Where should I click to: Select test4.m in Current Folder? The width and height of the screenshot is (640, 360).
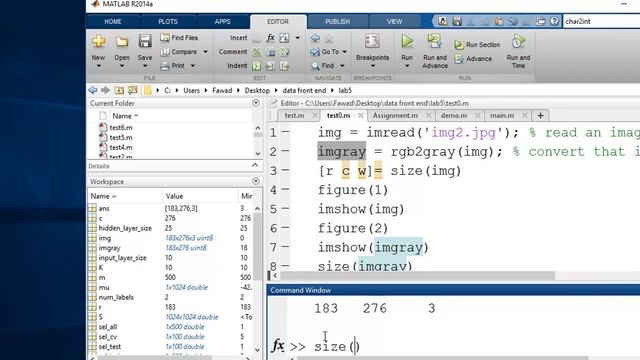[121, 147]
